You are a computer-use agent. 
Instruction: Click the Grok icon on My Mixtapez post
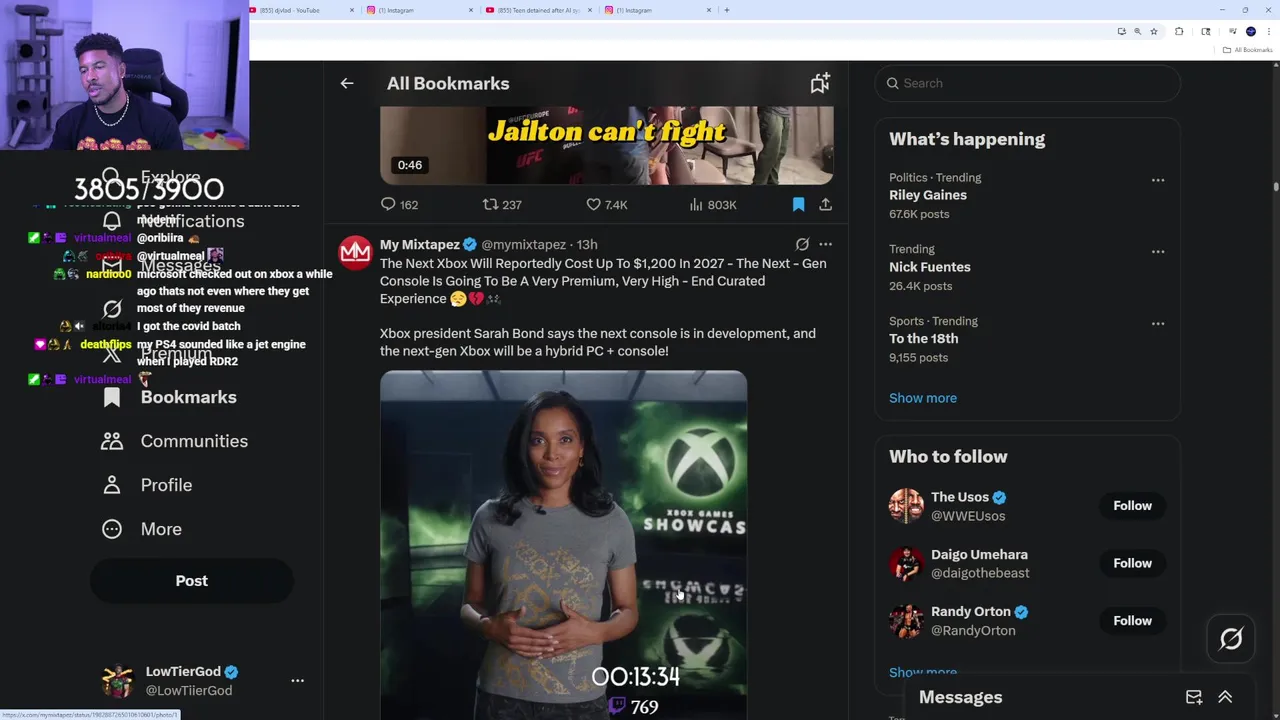point(802,244)
